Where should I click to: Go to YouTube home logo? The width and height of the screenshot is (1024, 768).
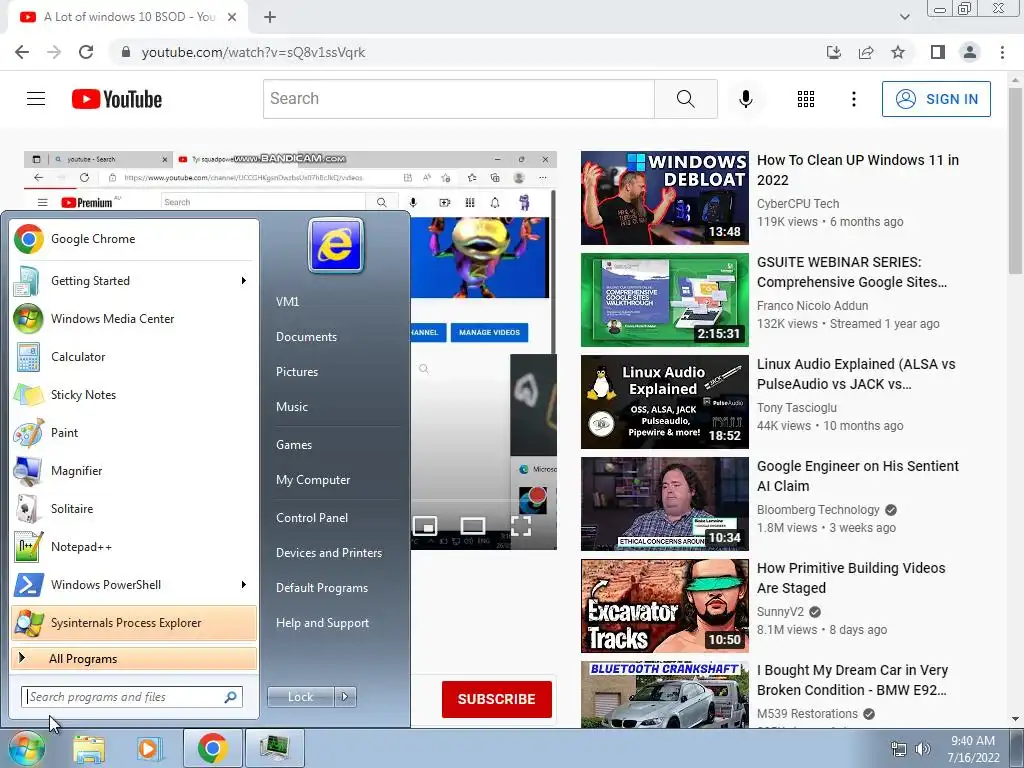(117, 99)
